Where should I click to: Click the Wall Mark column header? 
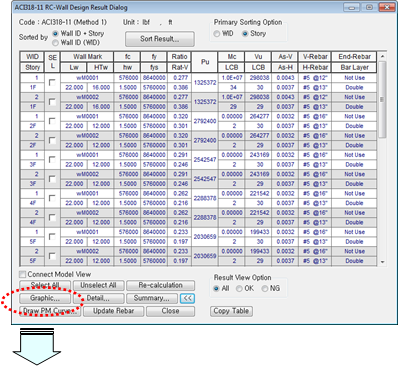87,57
